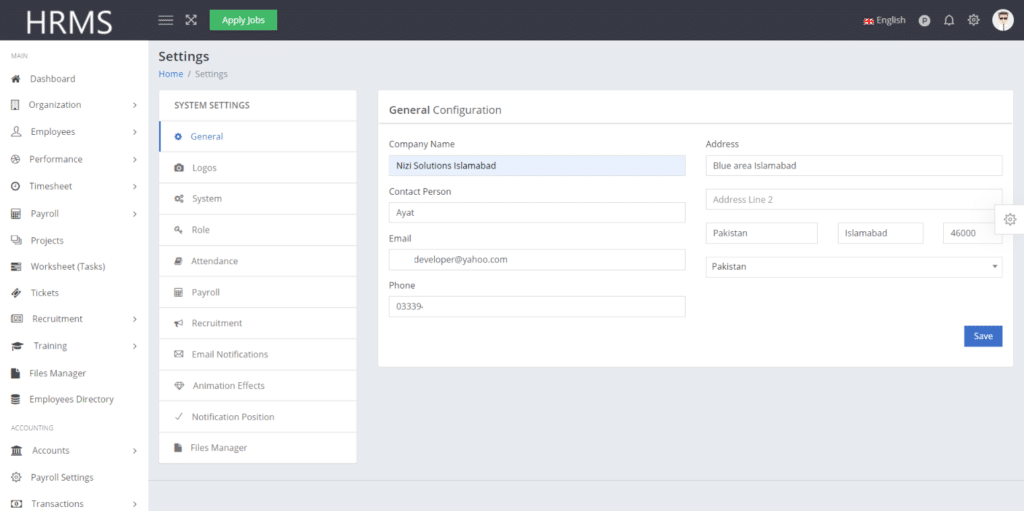This screenshot has height=511, width=1024.
Task: Click the Pakistan state text field
Action: [x=761, y=233]
